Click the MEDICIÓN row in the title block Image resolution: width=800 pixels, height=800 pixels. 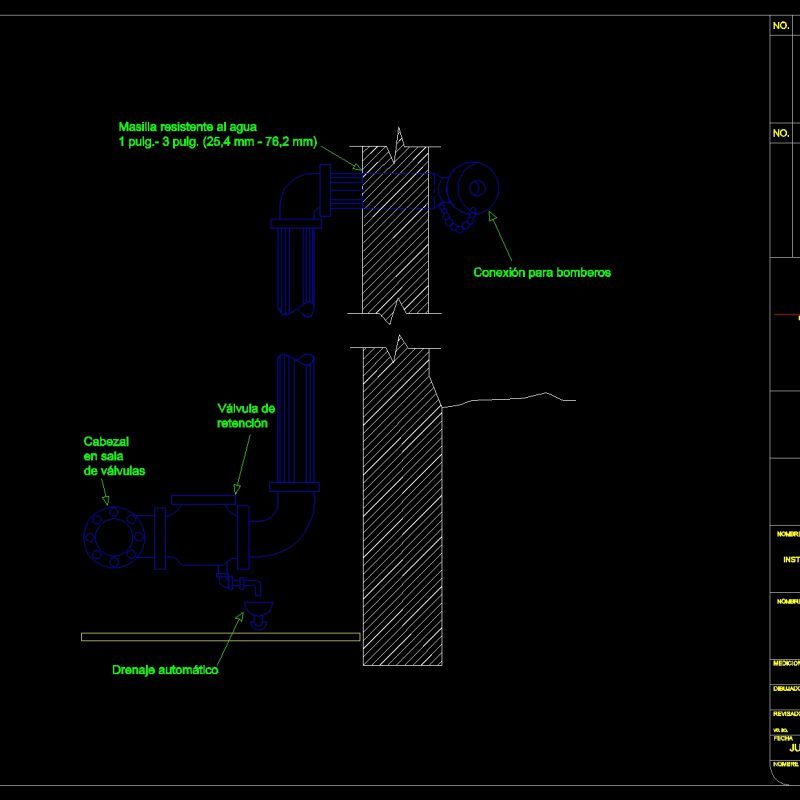coord(788,661)
